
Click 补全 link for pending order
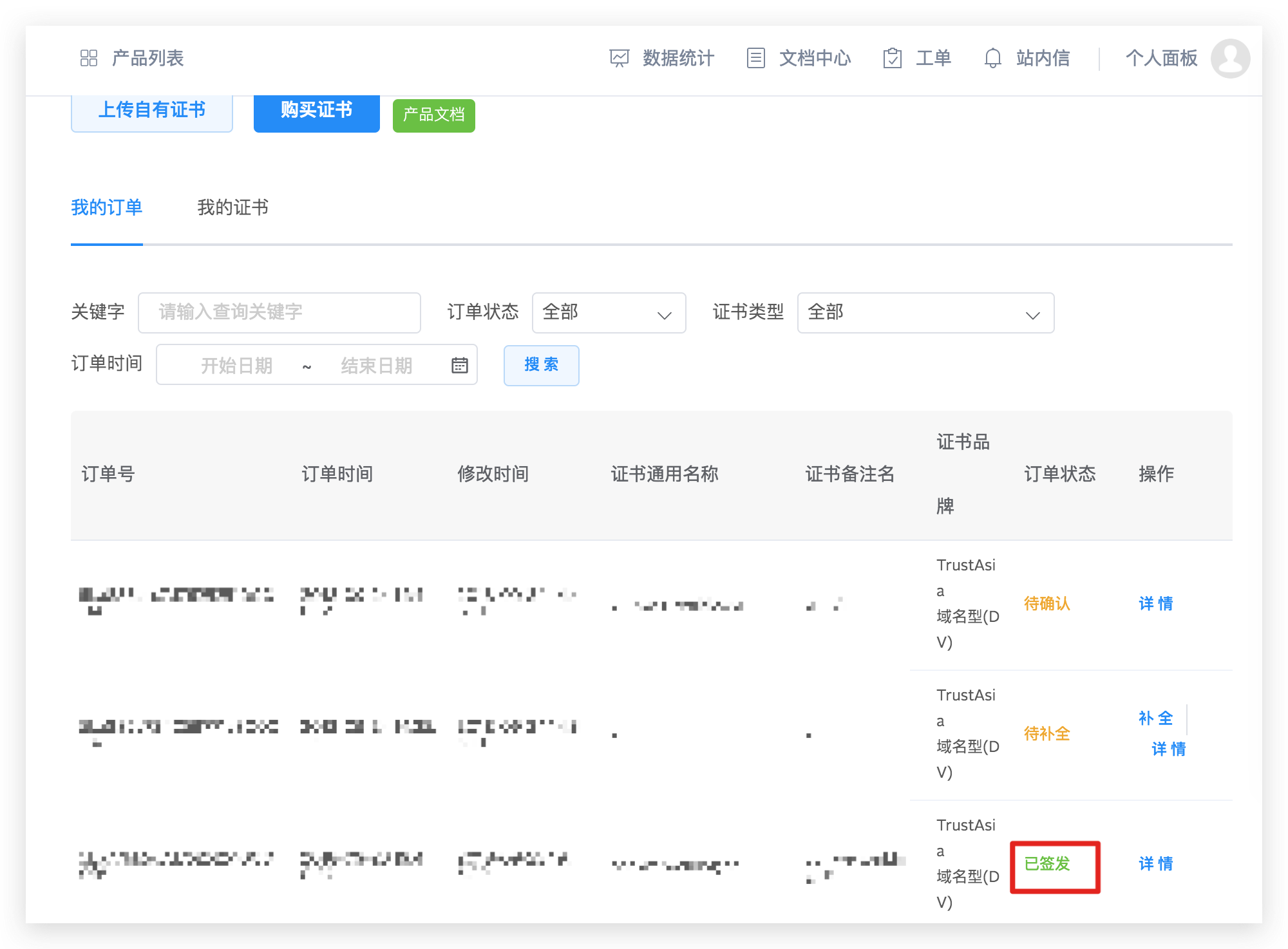[x=1155, y=718]
